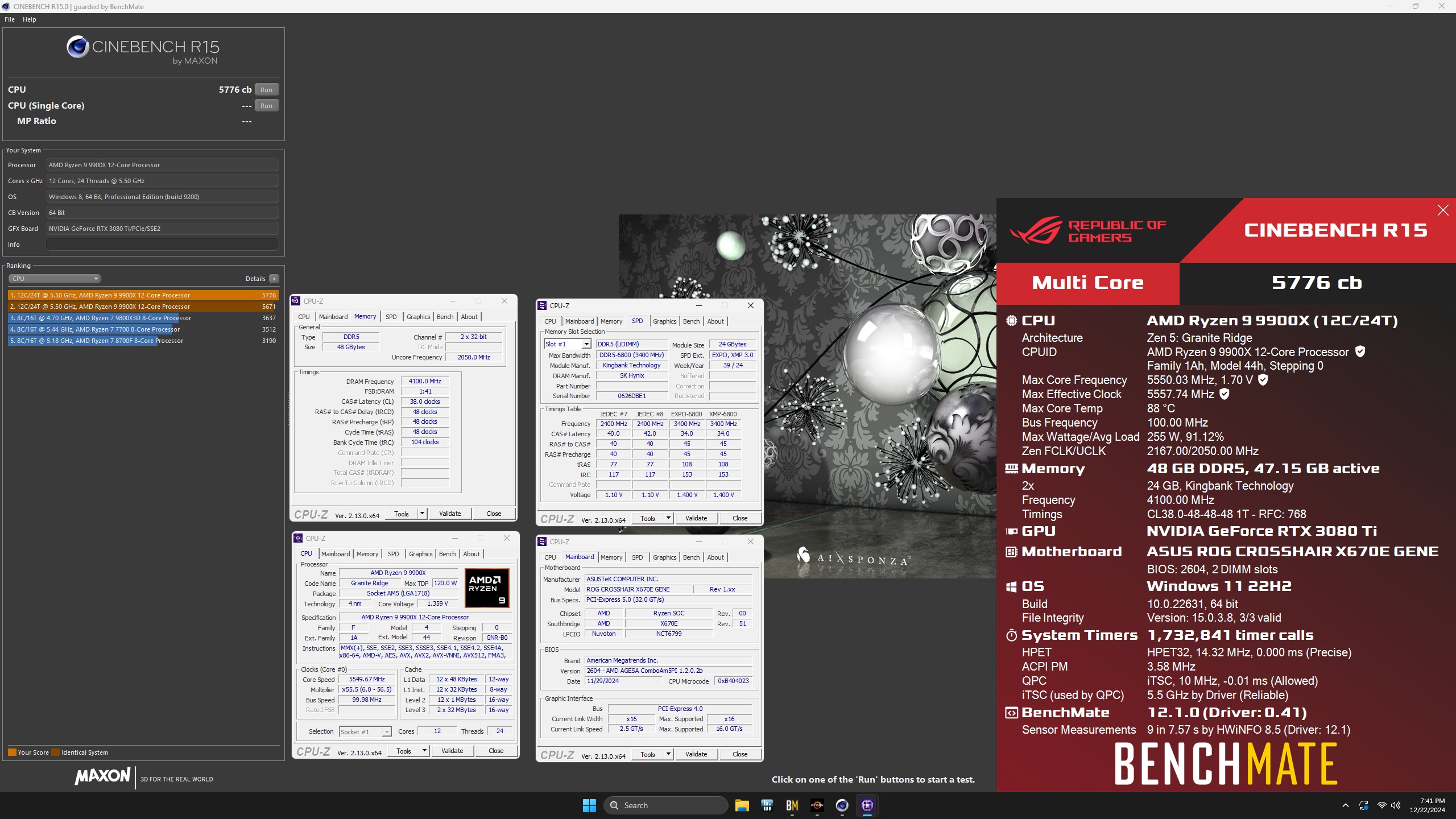Click the shield badge beside Max Effective Clock

point(1225,394)
